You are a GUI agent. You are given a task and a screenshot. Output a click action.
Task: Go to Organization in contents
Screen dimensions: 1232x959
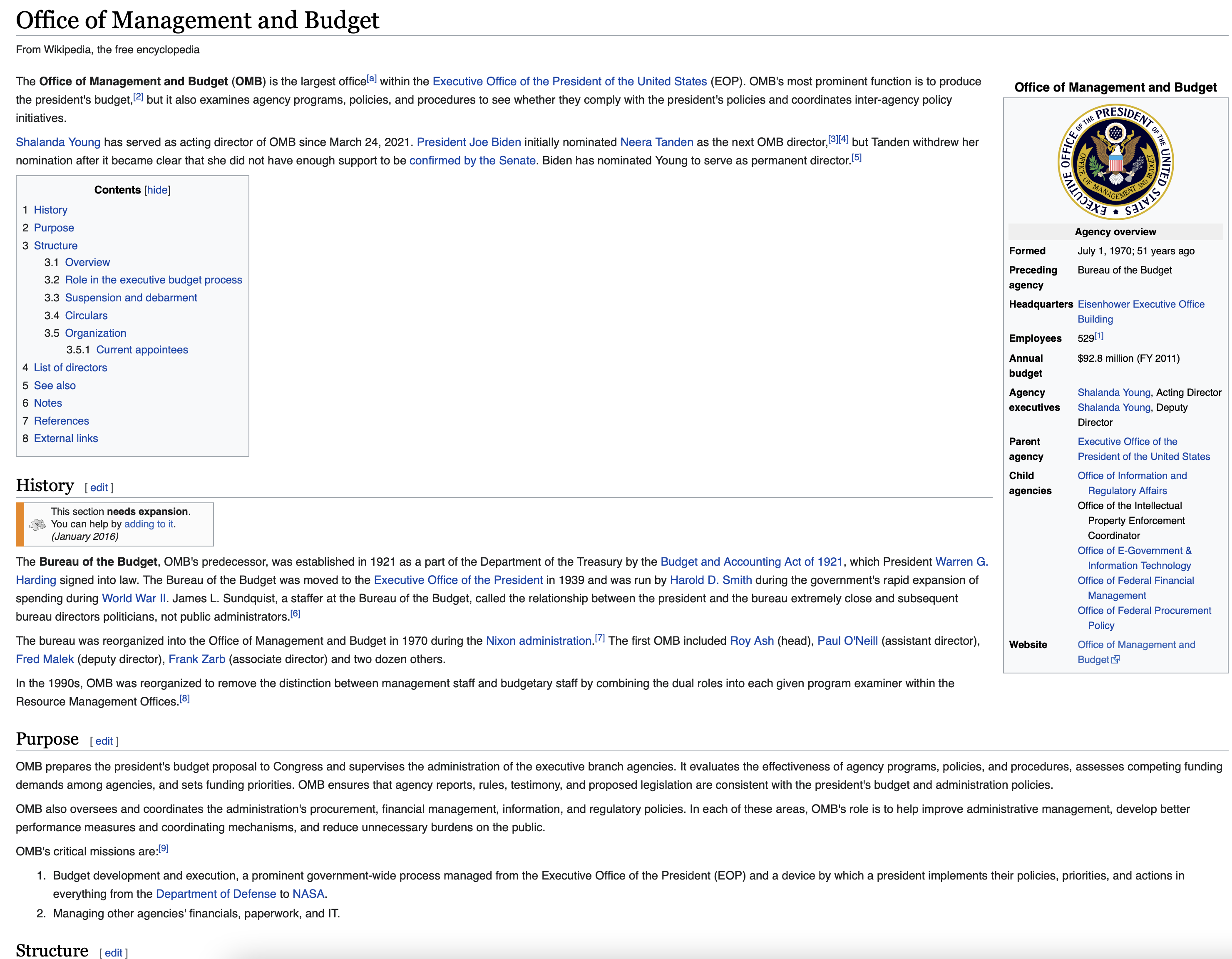tap(95, 333)
